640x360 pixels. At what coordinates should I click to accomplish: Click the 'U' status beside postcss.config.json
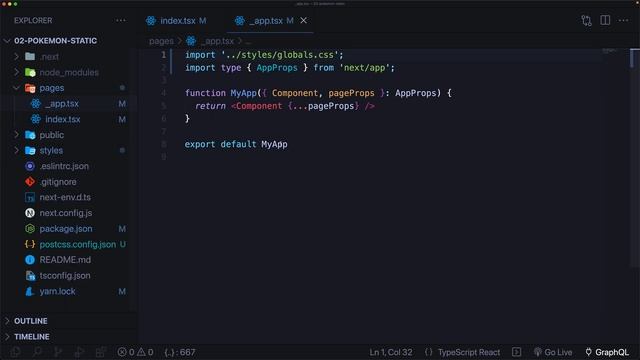tap(122, 244)
